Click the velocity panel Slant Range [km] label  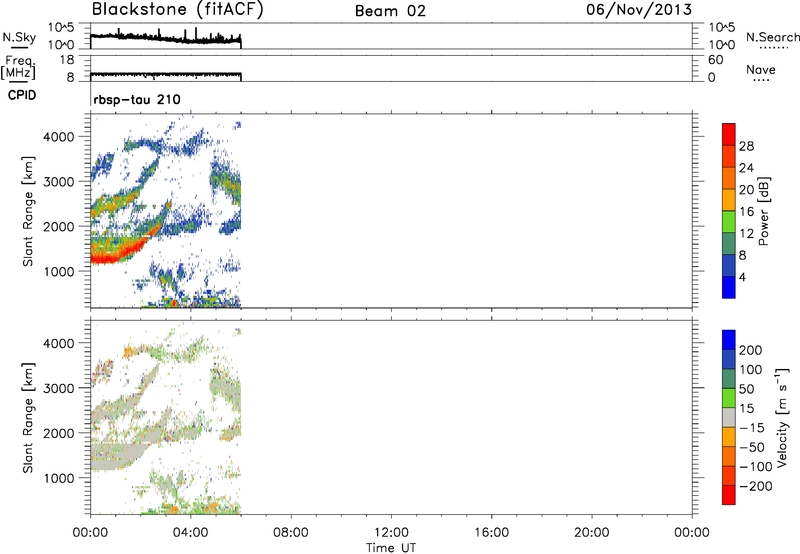point(28,418)
